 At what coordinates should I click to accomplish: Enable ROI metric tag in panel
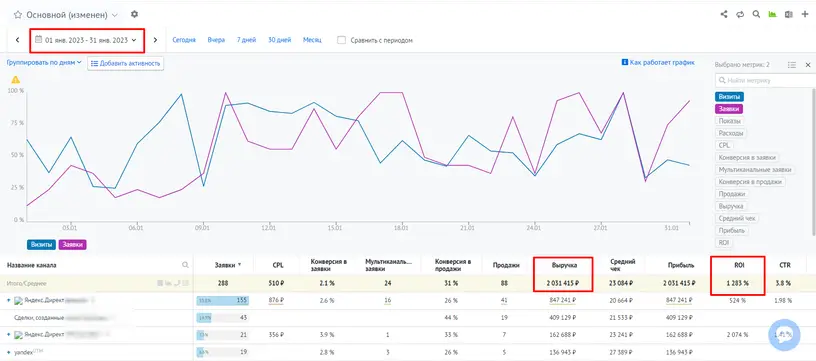click(x=724, y=242)
